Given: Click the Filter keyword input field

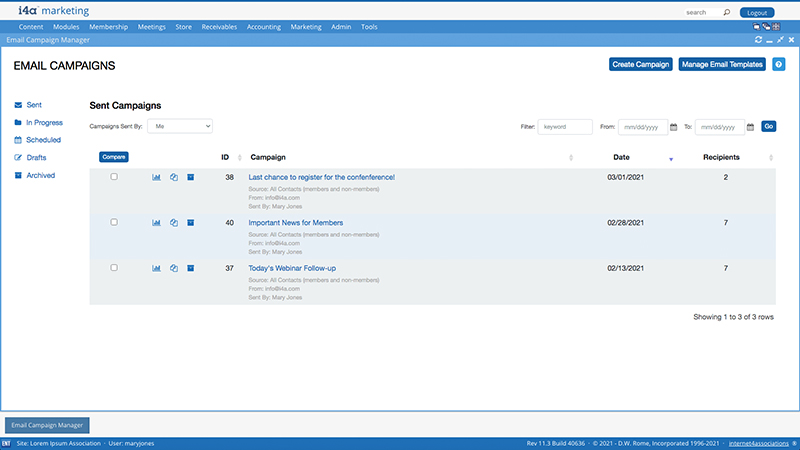Looking at the screenshot, I should (565, 127).
